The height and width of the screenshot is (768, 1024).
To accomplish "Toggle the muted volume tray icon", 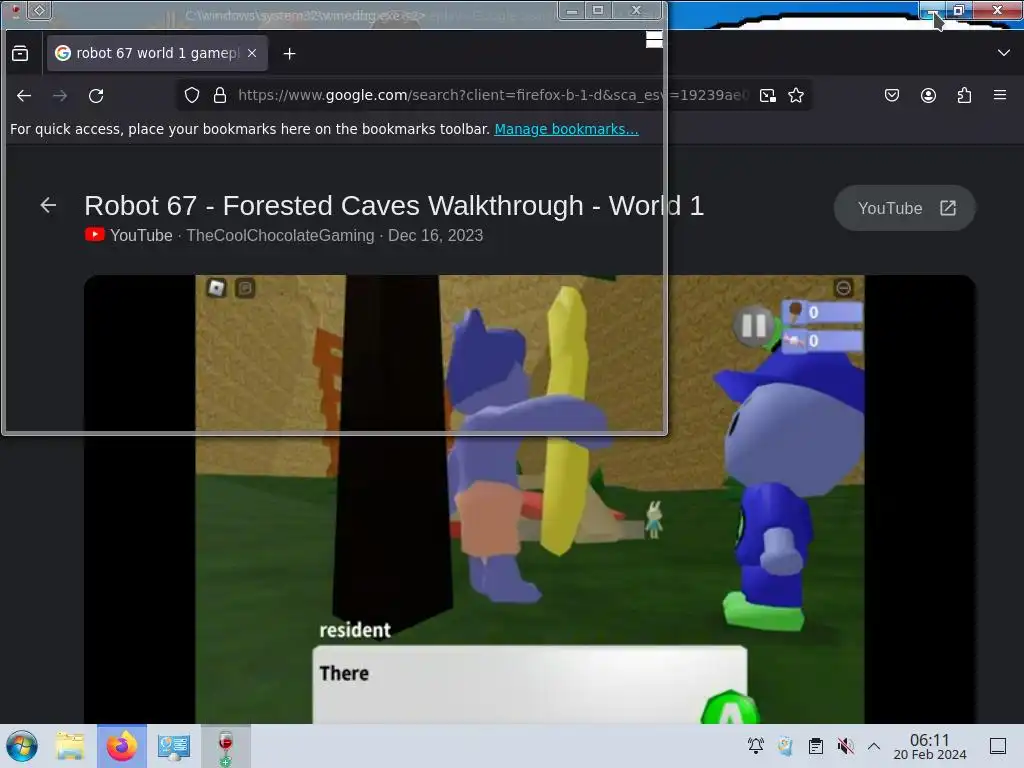I will pos(845,746).
